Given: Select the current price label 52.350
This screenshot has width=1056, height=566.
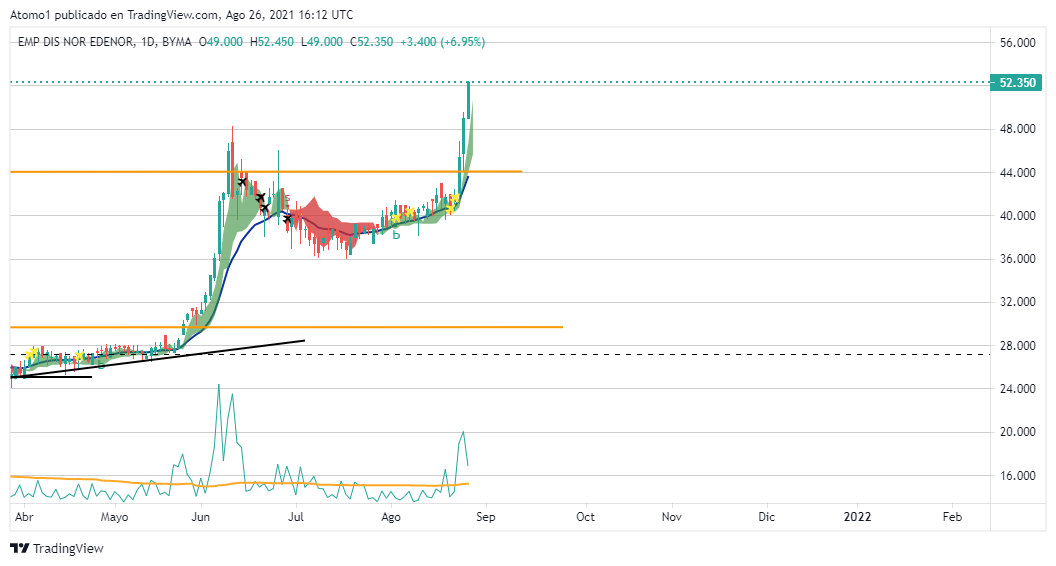Looking at the screenshot, I should [x=1016, y=83].
